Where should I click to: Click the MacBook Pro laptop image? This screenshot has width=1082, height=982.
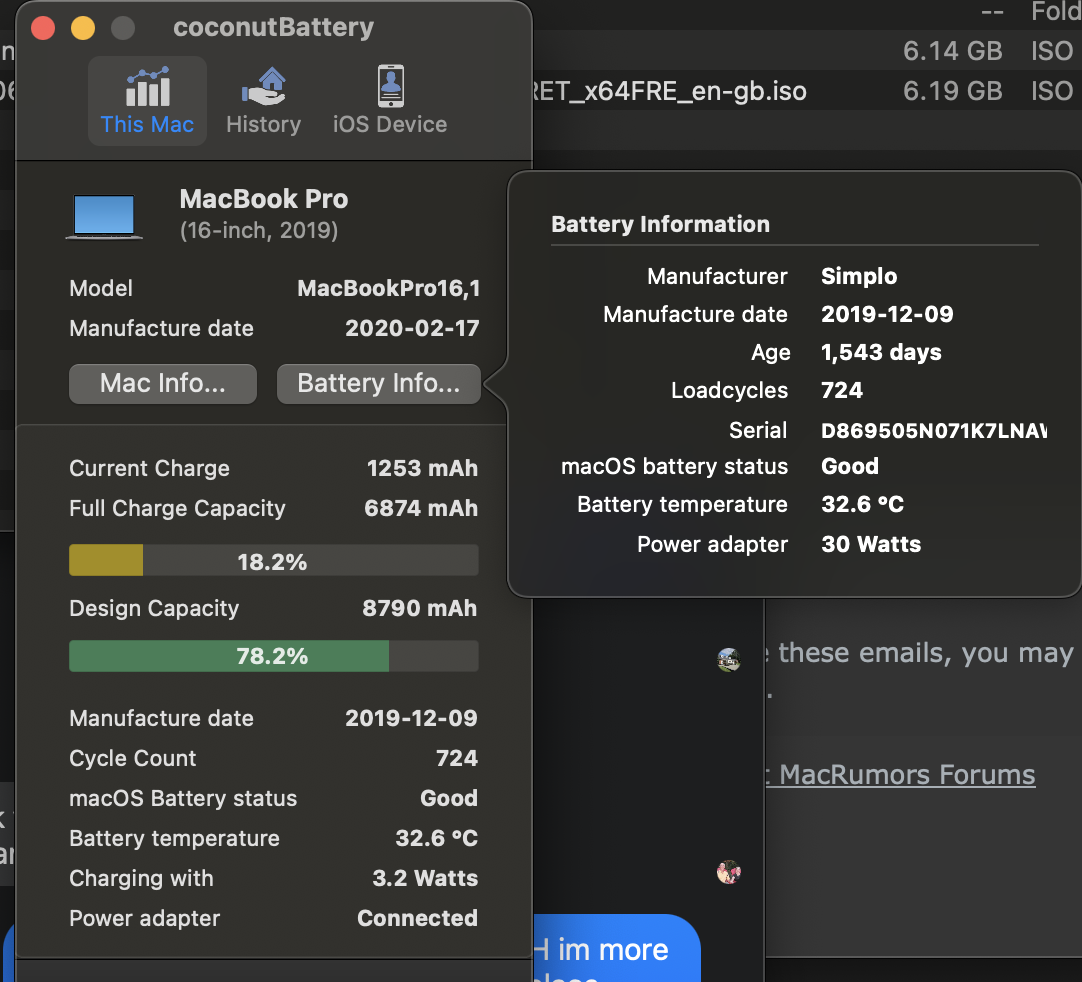tap(104, 216)
